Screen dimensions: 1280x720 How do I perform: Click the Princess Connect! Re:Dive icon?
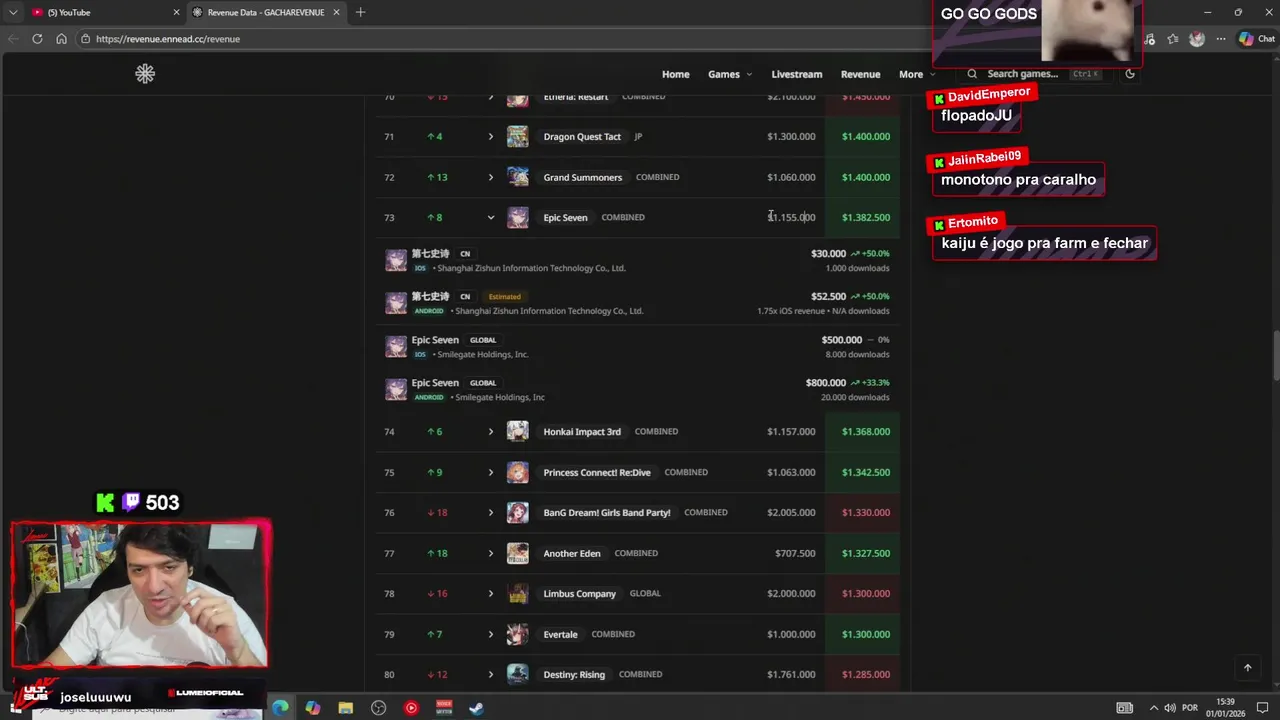coord(517,472)
